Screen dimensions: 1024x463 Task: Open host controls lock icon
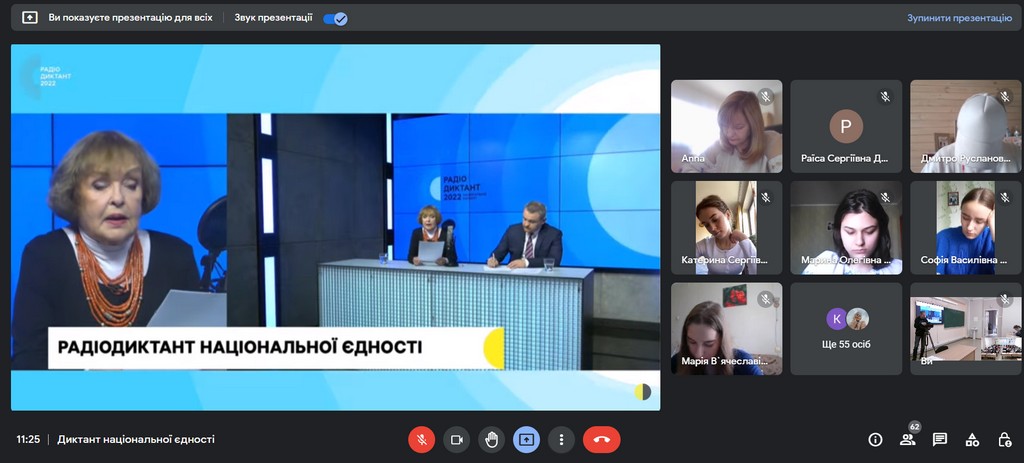click(1004, 440)
